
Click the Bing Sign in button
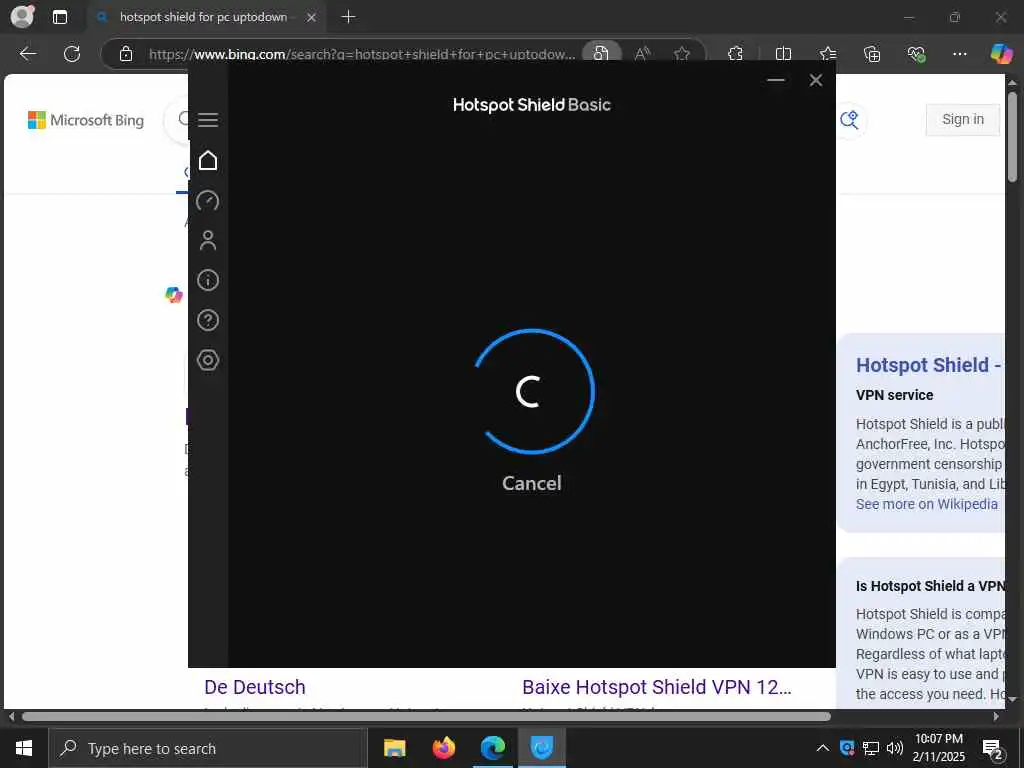coord(963,120)
